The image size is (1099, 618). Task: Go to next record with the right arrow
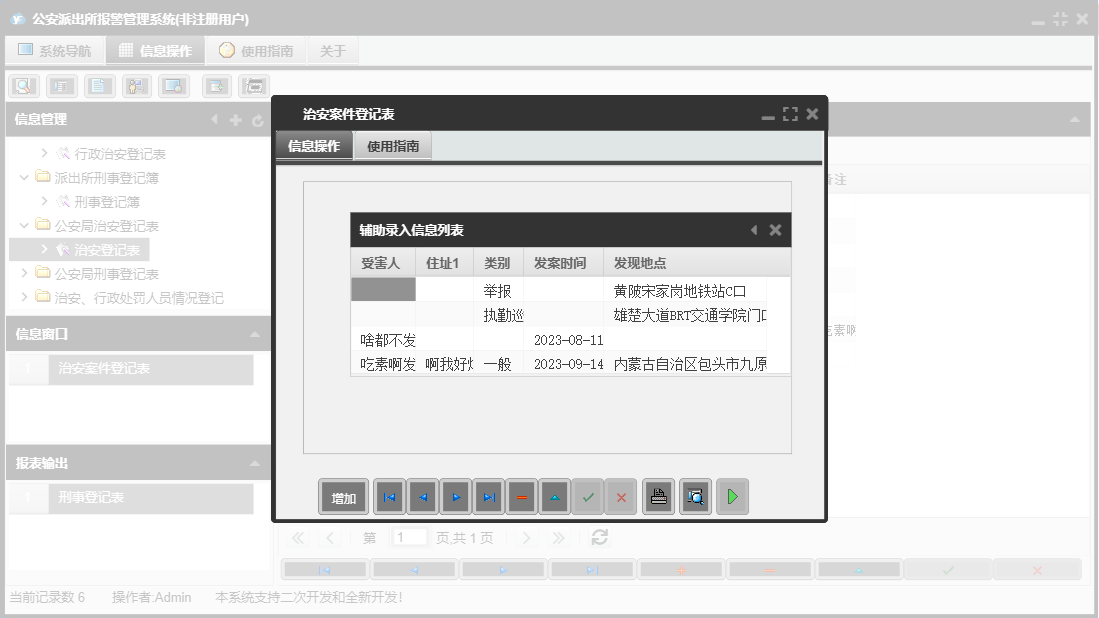pyautogui.click(x=456, y=497)
